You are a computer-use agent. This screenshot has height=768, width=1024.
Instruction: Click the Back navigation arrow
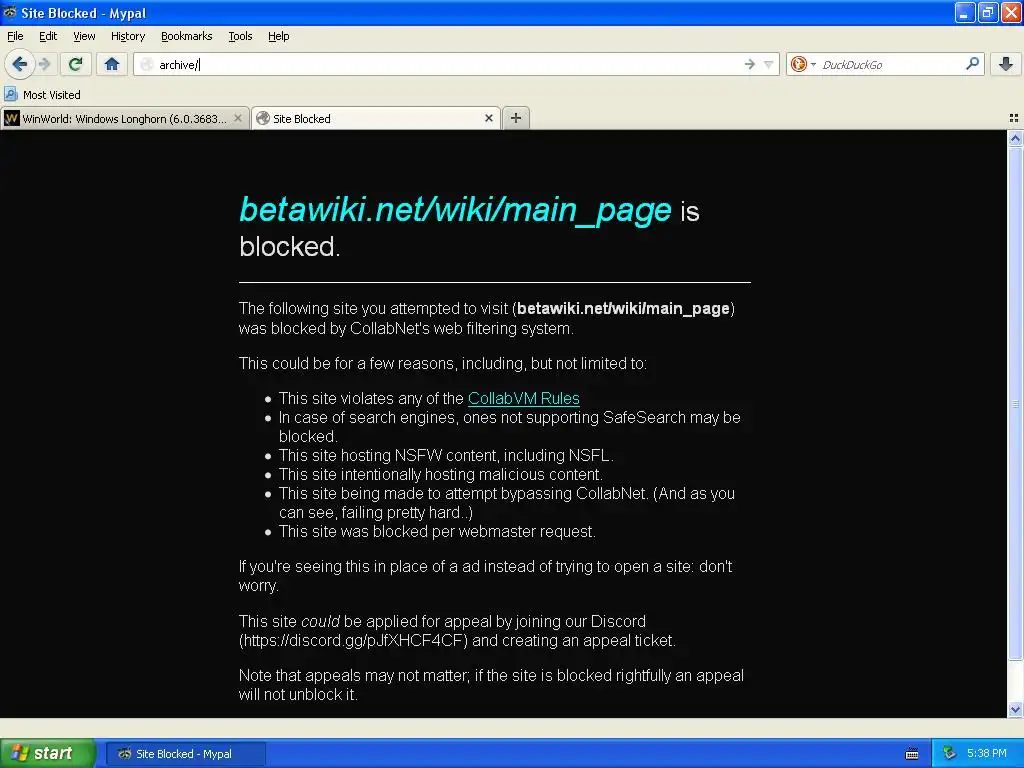(20, 64)
